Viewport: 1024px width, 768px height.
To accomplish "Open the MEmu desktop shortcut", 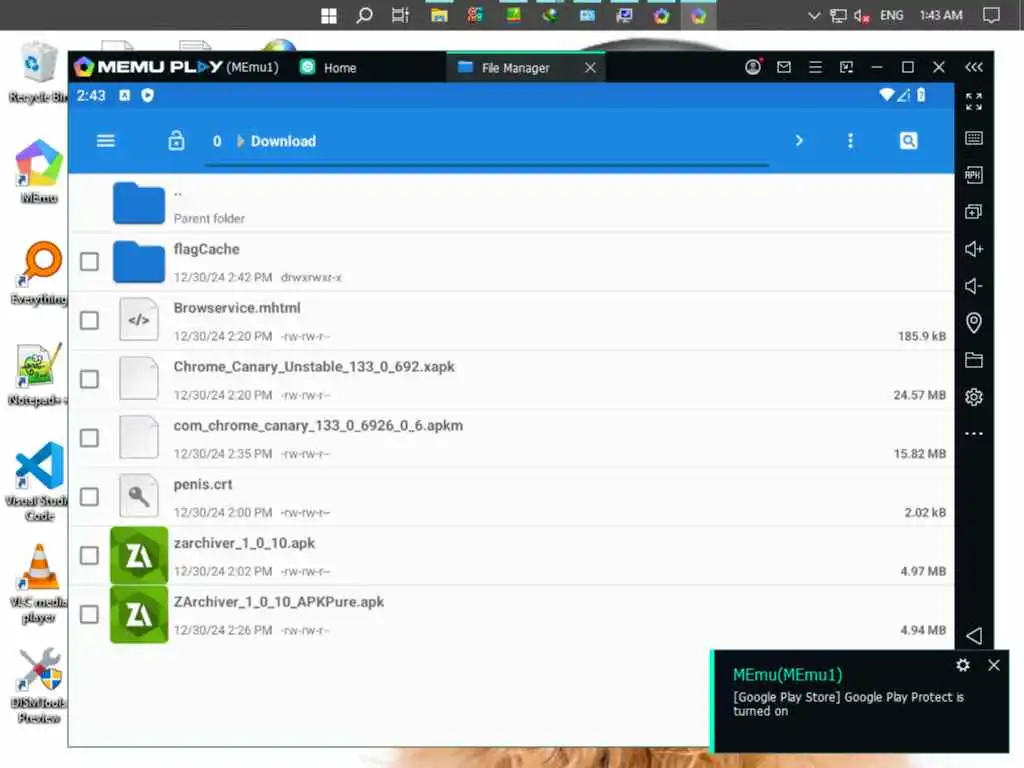I will [x=39, y=170].
